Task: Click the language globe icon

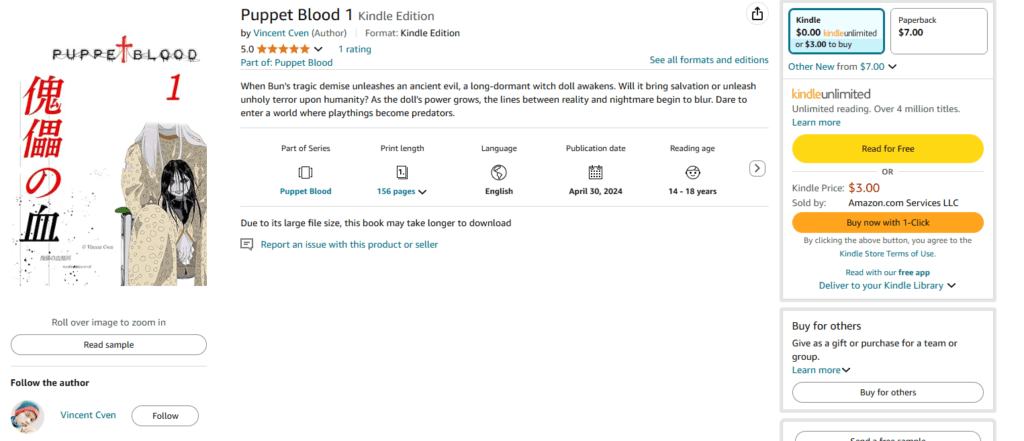Action: tap(499, 172)
